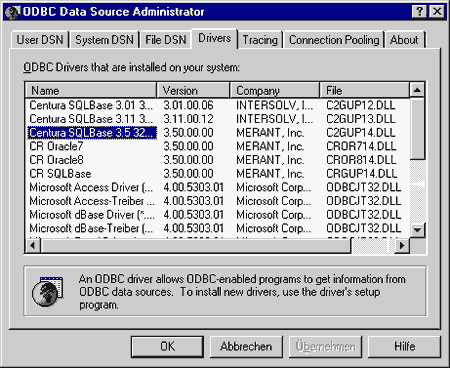The image size is (450, 368).
Task: Open the System DSN tab
Action: [x=104, y=40]
